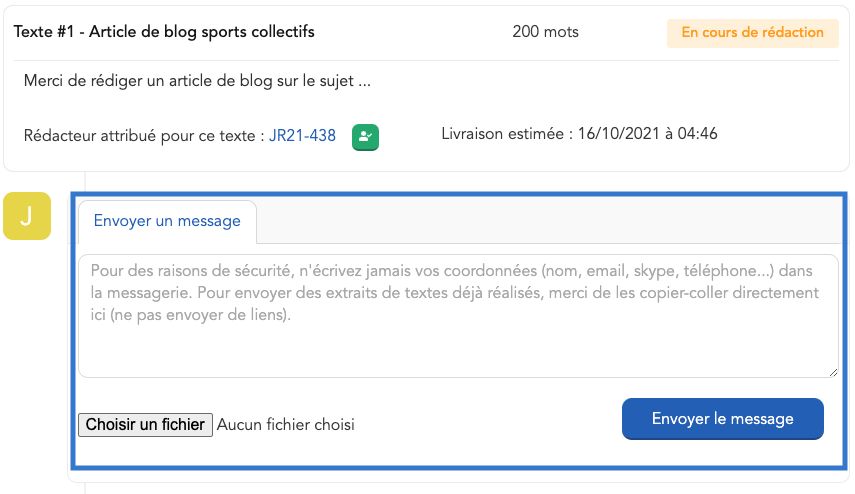Click the yellow J avatar icon
Screen dimensions: 855x494
pos(27,216)
